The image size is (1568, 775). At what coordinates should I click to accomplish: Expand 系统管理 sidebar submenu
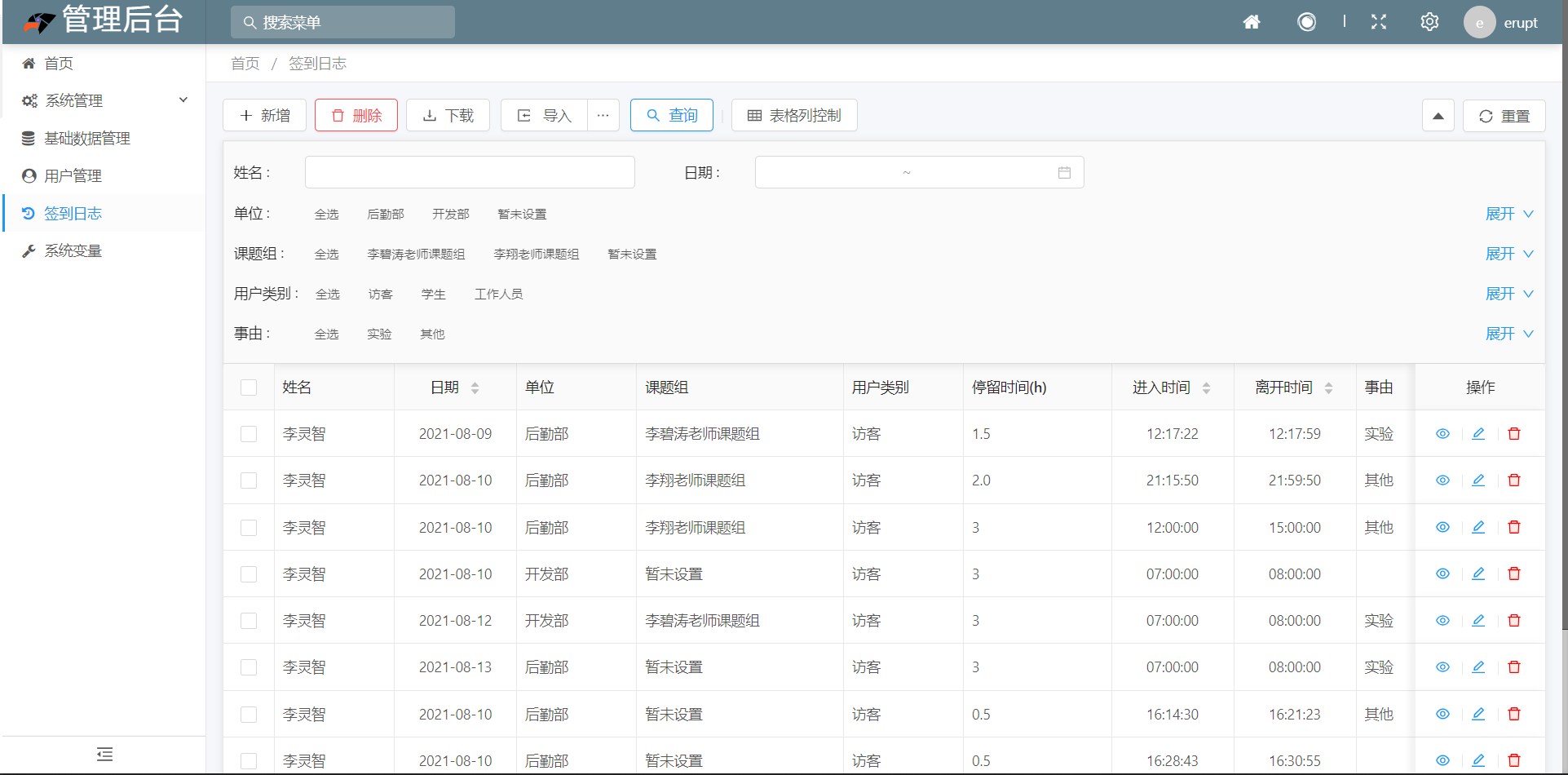(104, 100)
